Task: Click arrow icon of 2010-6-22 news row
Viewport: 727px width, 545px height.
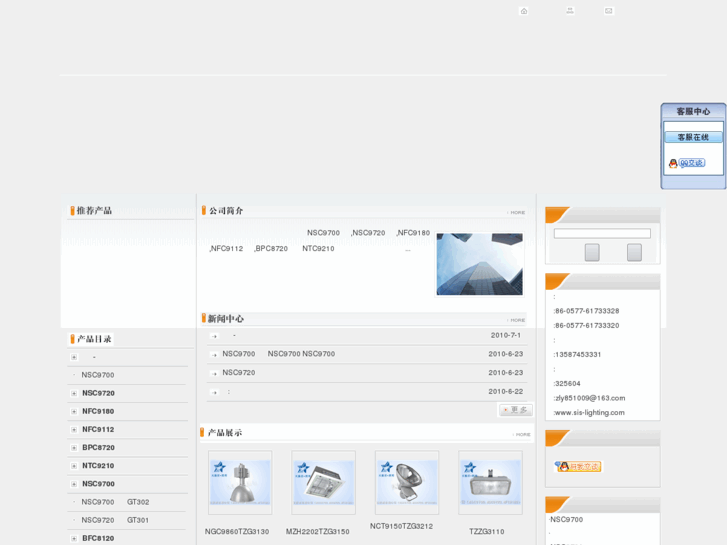Action: click(214, 392)
